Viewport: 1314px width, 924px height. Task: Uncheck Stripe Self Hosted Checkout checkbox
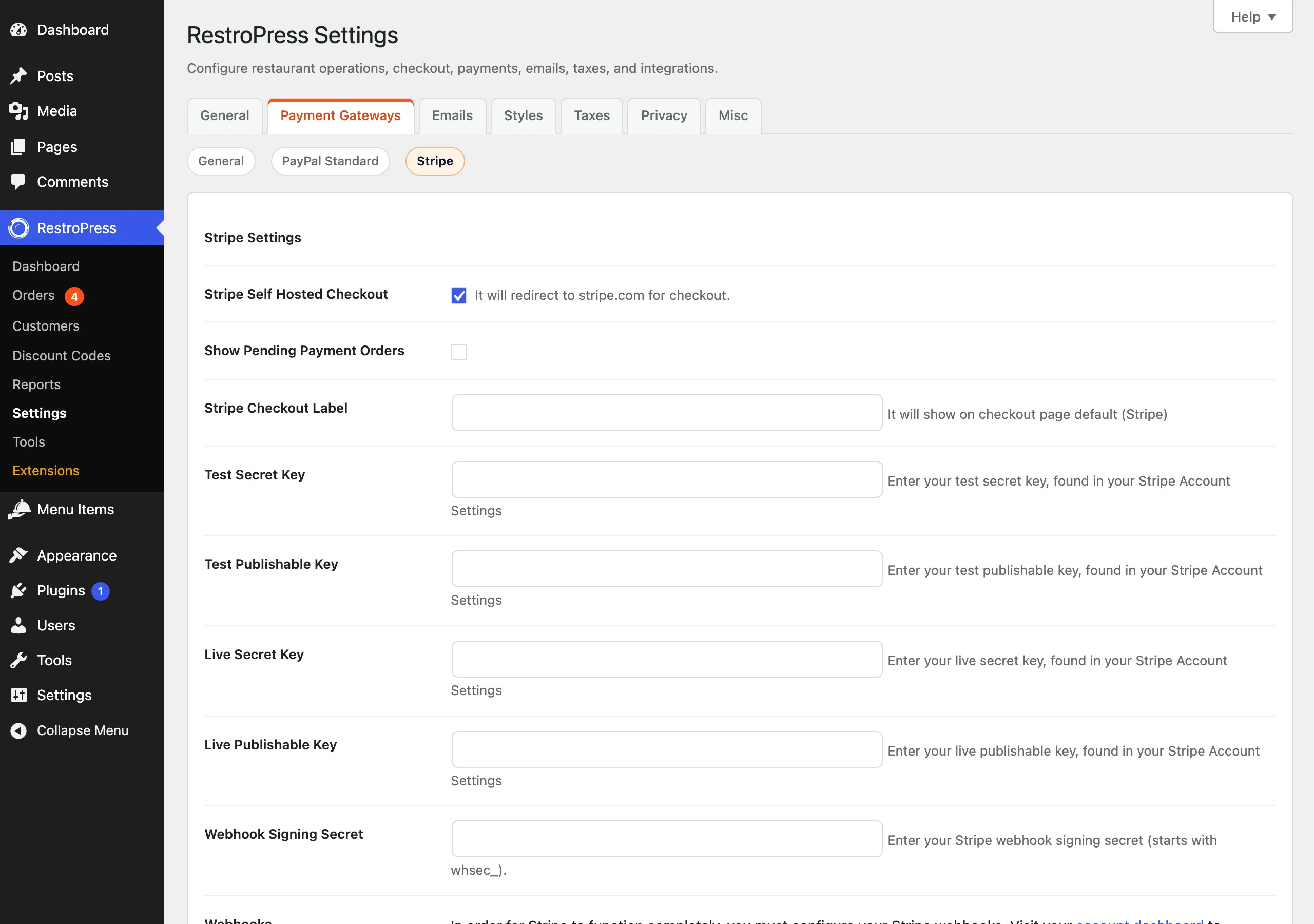[x=458, y=295]
